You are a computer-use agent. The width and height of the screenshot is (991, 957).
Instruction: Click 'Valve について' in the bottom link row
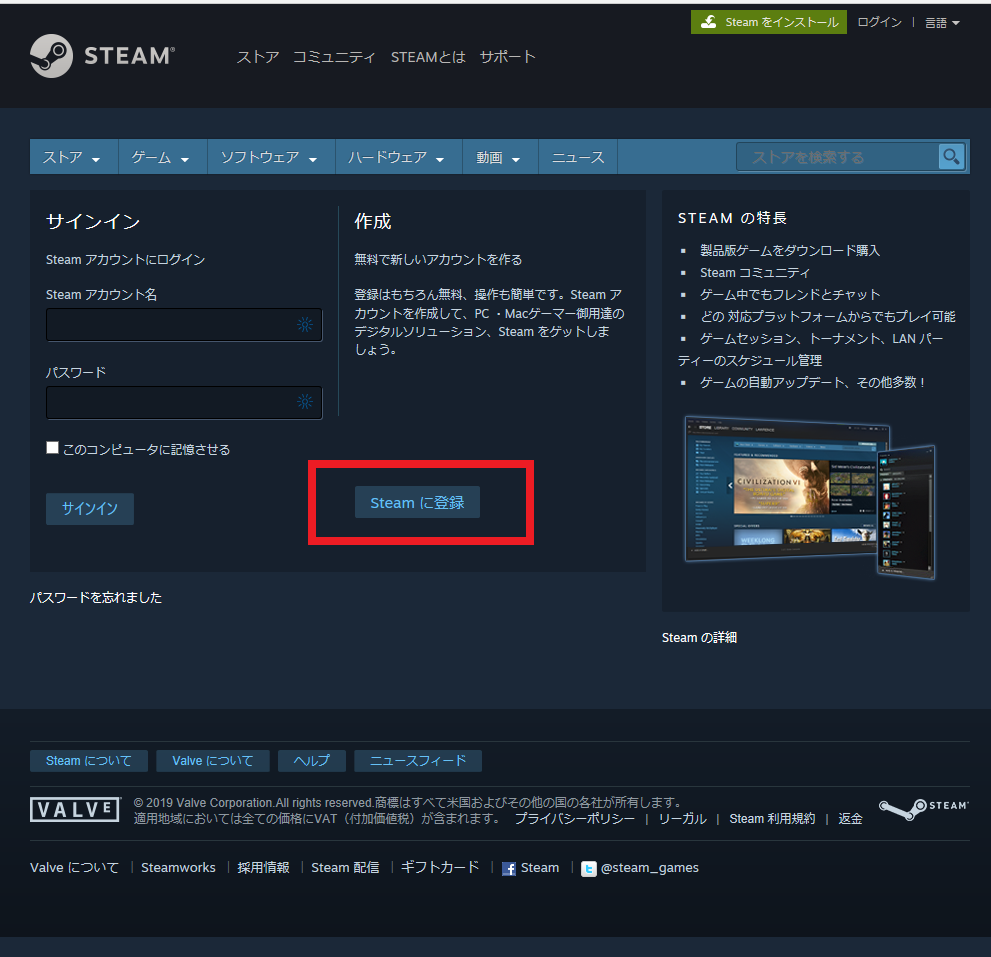[75, 867]
